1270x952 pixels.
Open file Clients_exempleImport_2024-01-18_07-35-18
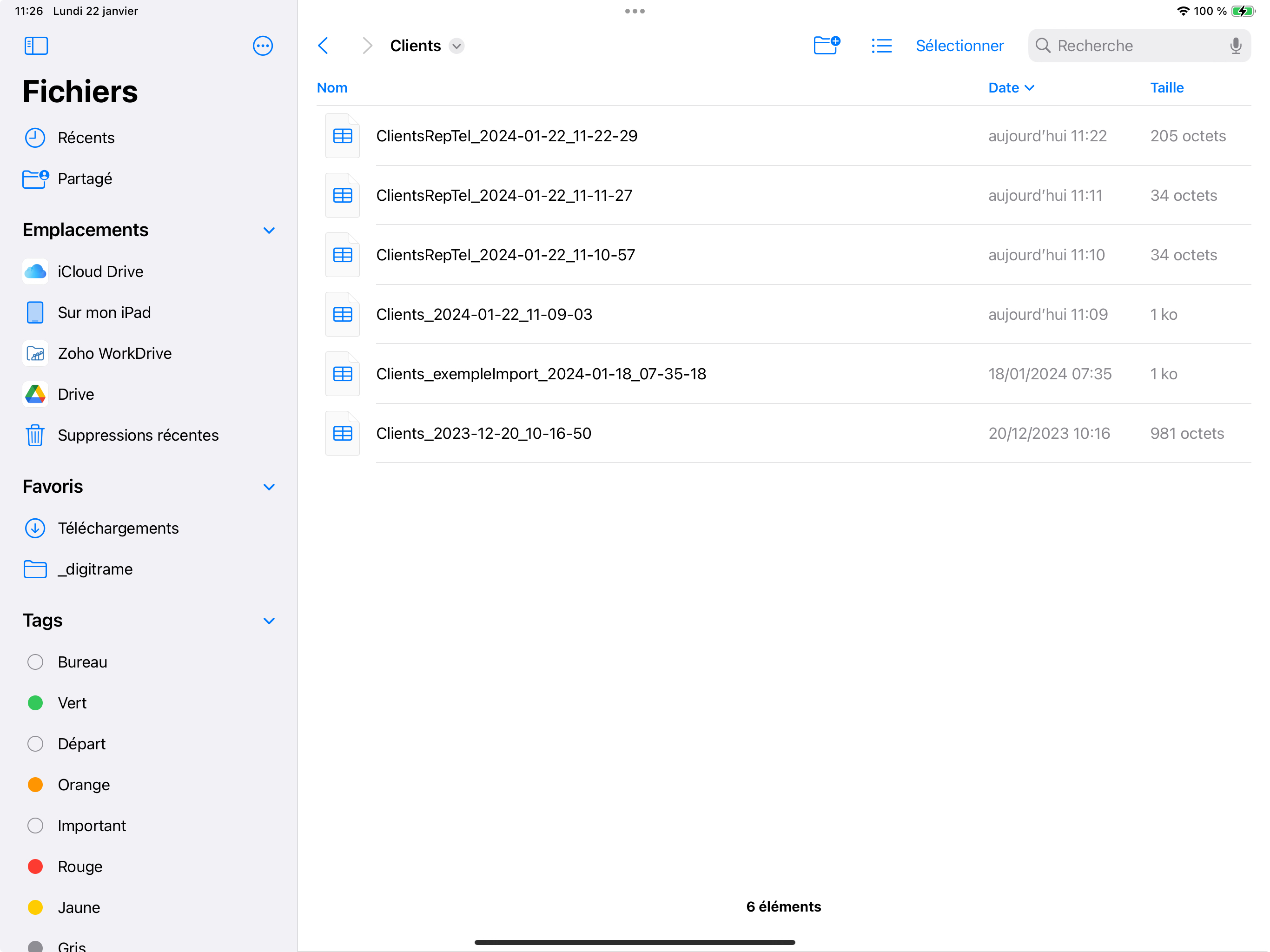pyautogui.click(x=541, y=374)
